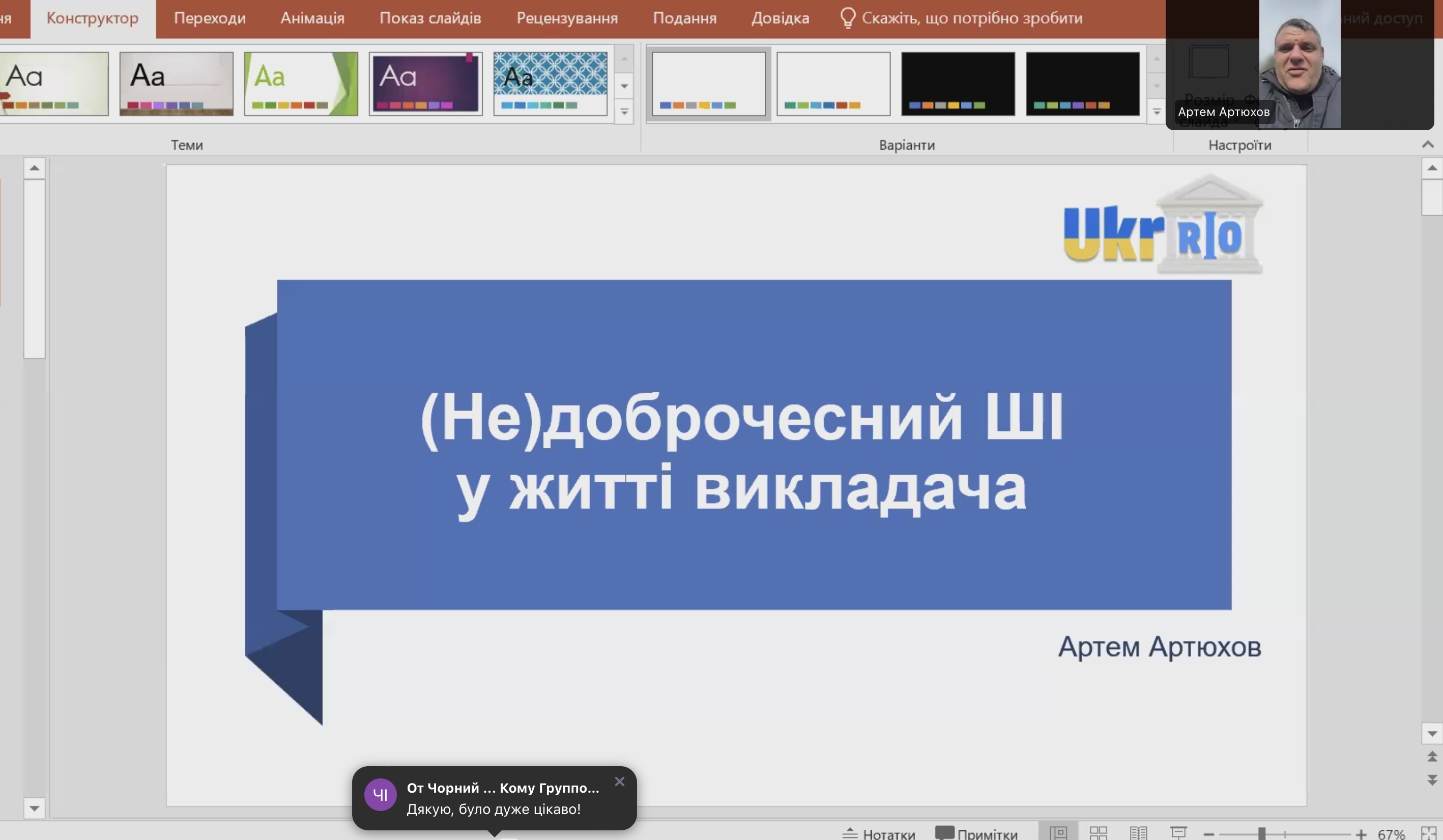Apply the brown wood-base Aa theme
This screenshot has height=840, width=1443.
pos(177,83)
